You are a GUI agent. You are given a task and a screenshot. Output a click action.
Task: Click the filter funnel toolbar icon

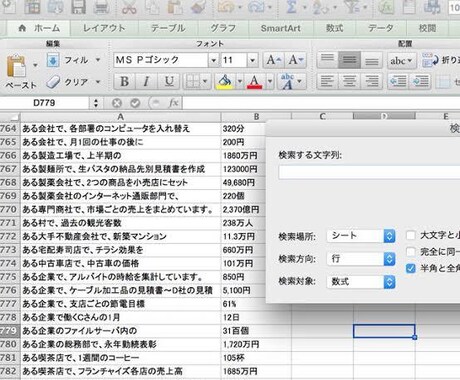coord(353,7)
